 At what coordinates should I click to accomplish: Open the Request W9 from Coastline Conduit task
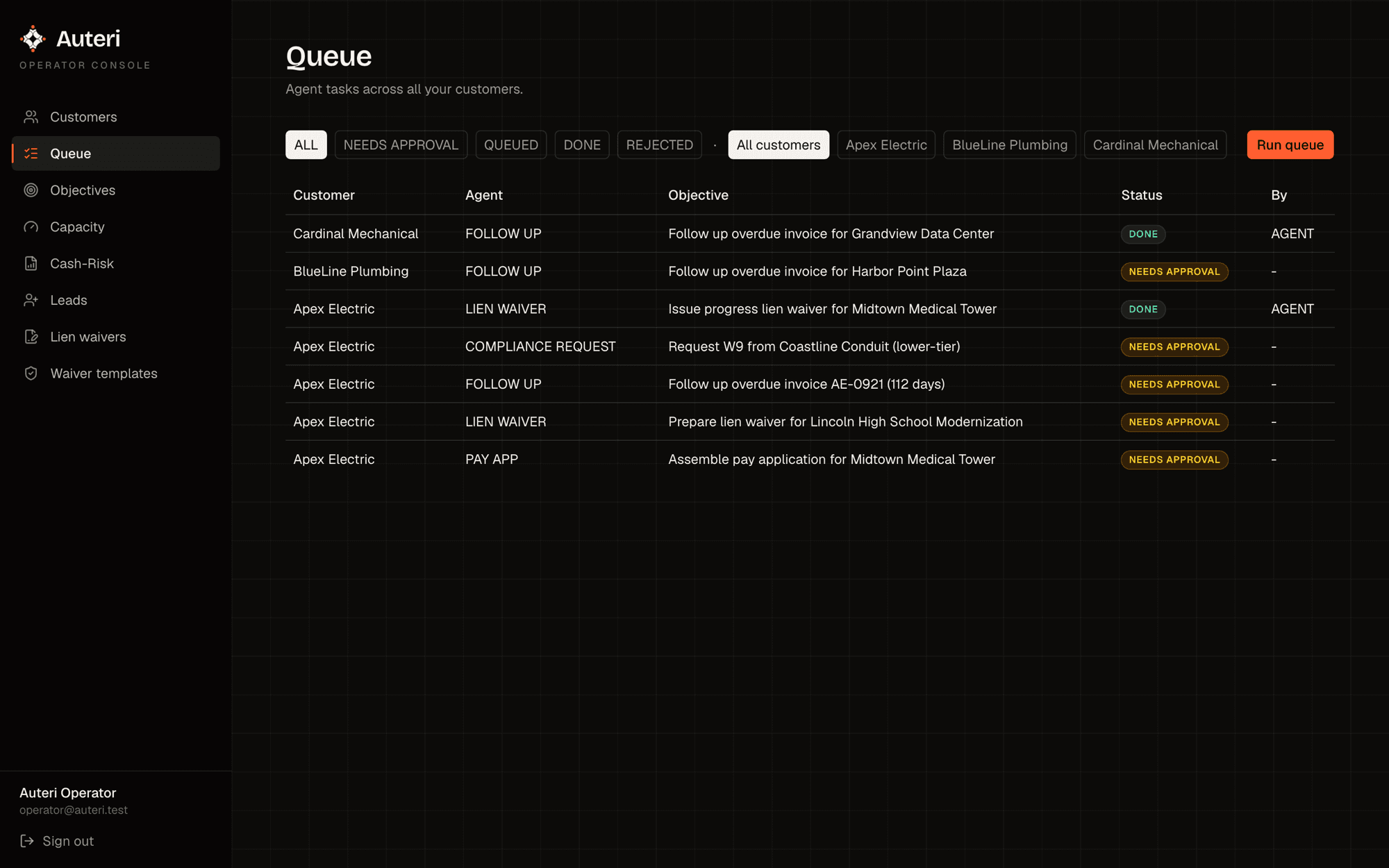[810, 347]
